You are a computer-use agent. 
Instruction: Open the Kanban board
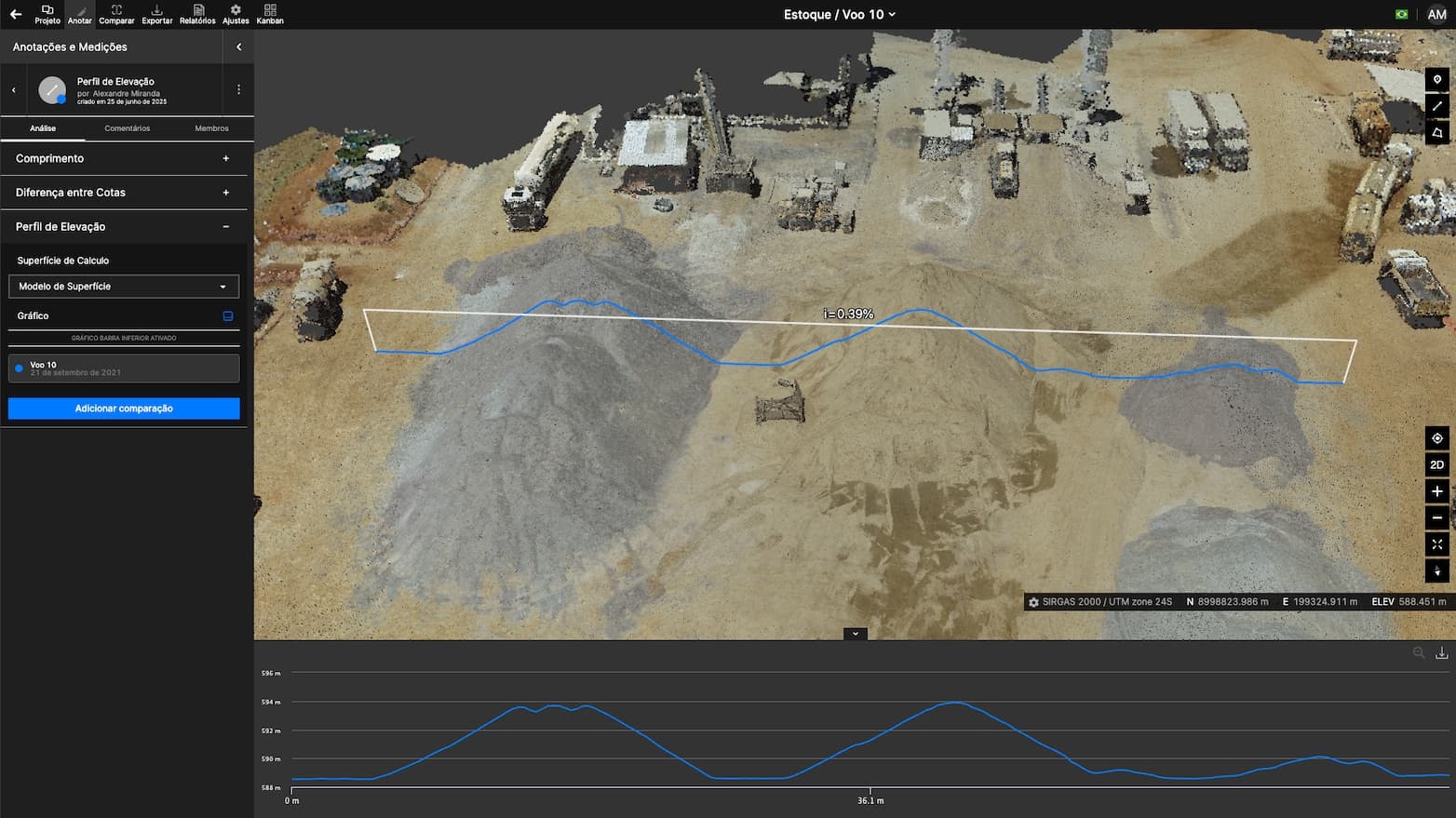pos(270,14)
